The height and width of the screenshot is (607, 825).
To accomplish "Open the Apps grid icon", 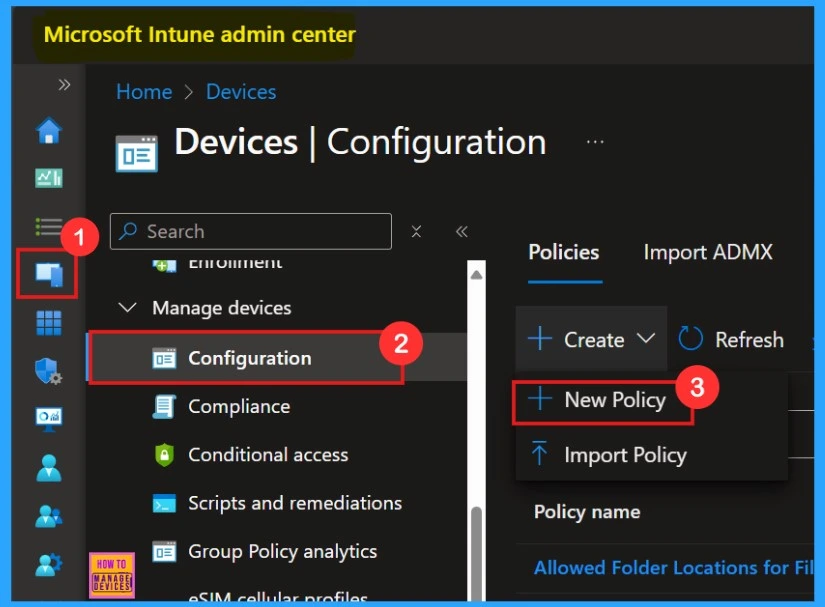I will [x=49, y=322].
